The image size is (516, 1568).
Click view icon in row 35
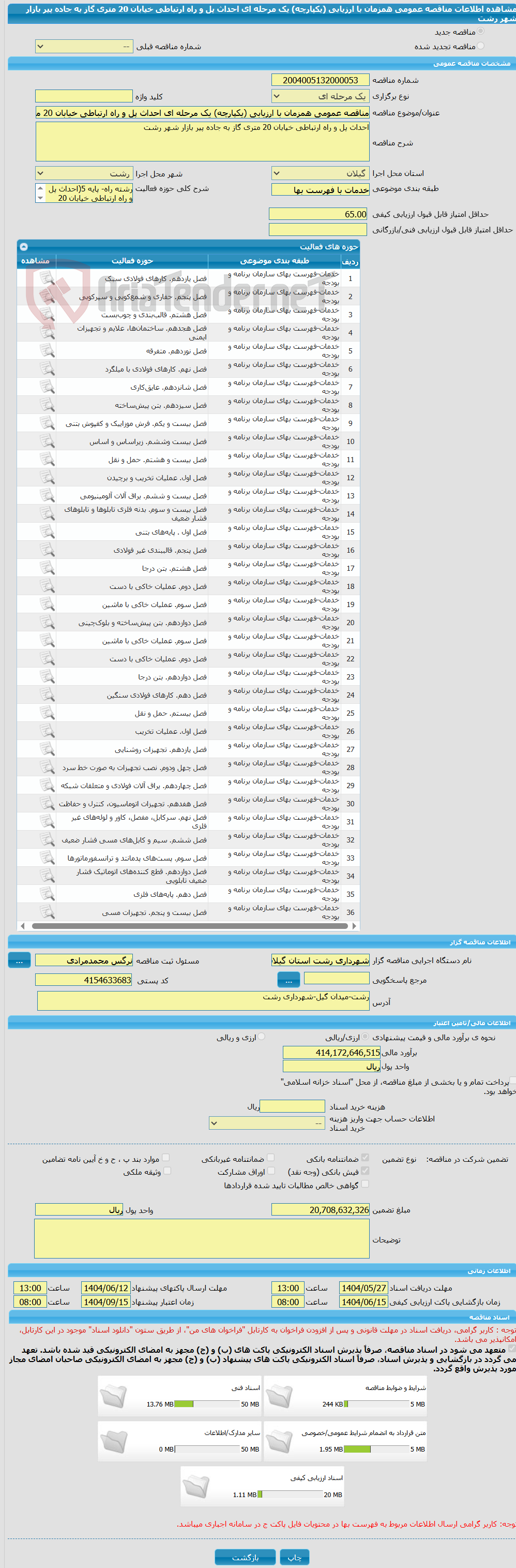tap(47, 894)
